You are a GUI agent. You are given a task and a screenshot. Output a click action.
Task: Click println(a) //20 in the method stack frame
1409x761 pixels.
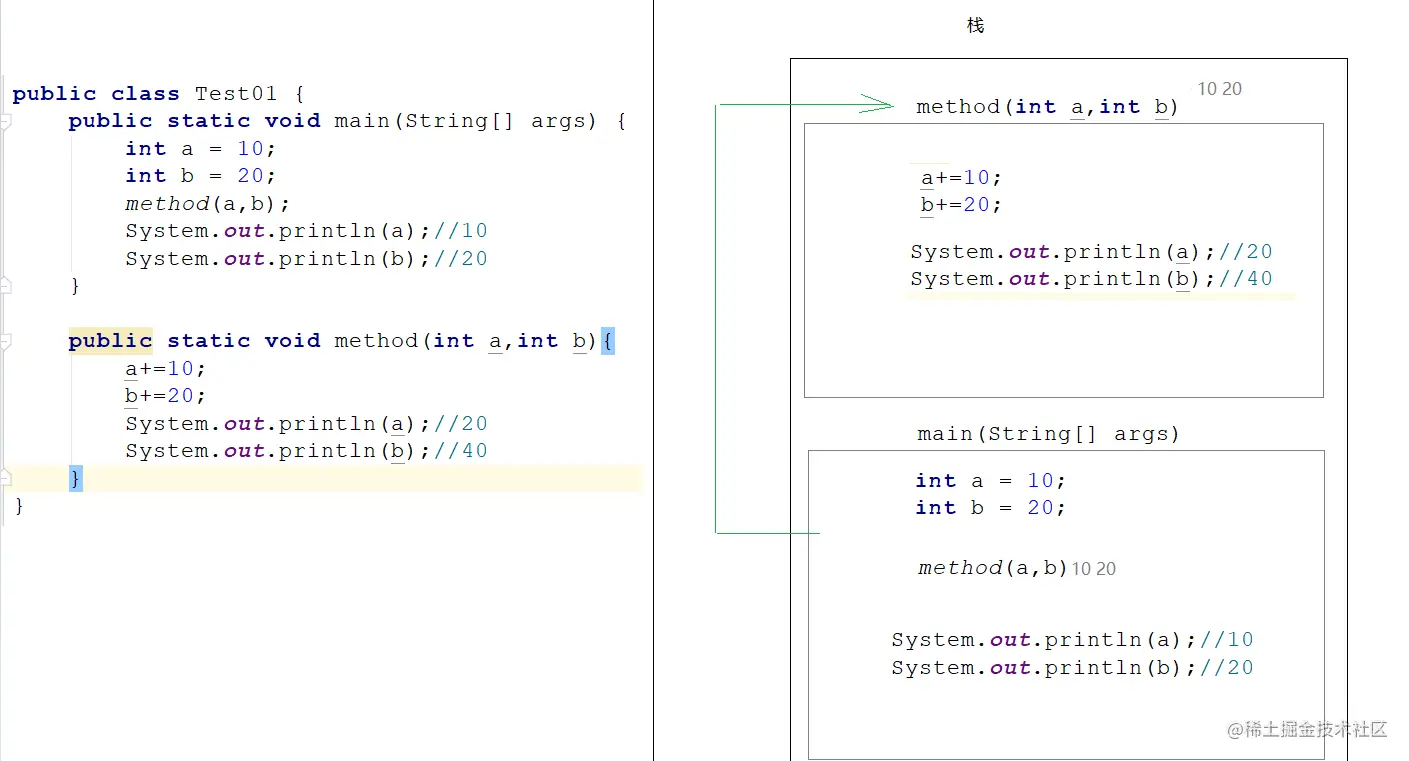tap(1091, 252)
